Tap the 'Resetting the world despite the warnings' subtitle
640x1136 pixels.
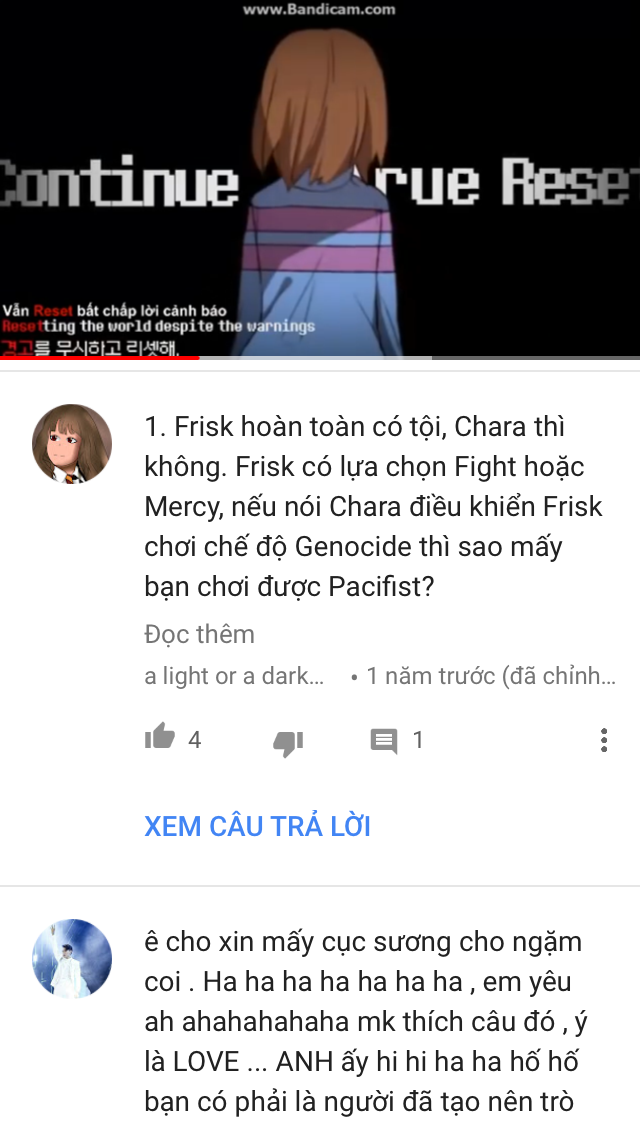158,327
